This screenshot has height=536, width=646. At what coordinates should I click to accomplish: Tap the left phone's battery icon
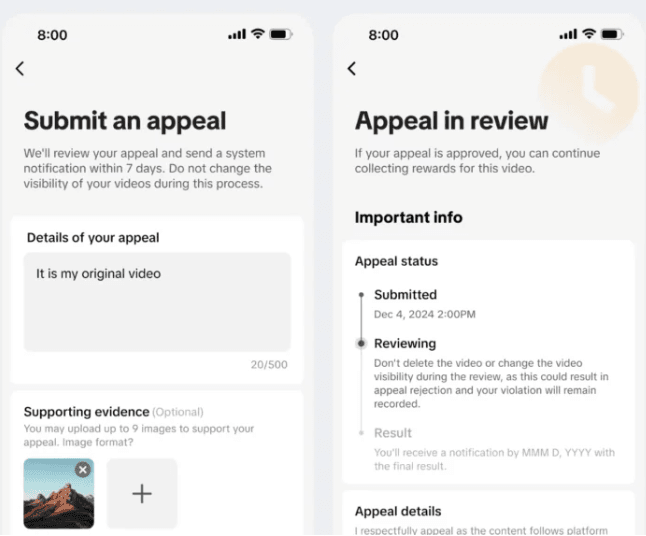[x=281, y=34]
